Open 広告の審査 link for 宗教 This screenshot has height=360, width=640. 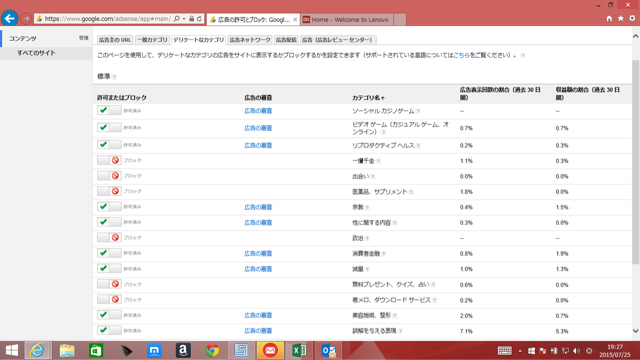(x=258, y=207)
